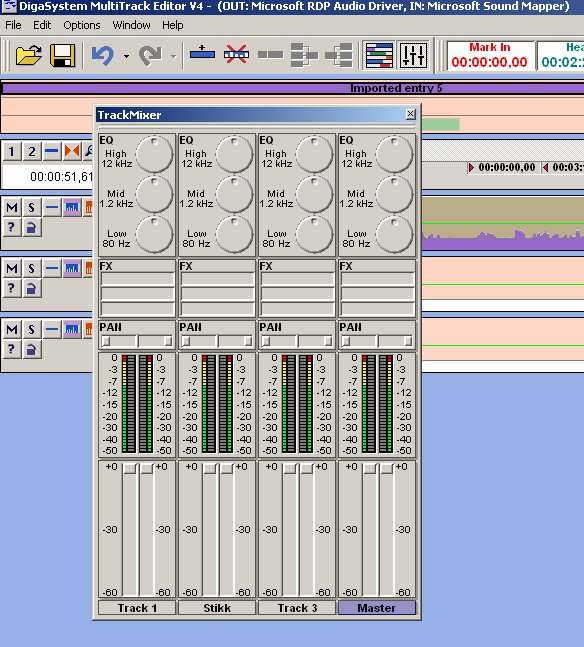Mute the first track with M
Viewport: 584px width, 647px height.
12,207
